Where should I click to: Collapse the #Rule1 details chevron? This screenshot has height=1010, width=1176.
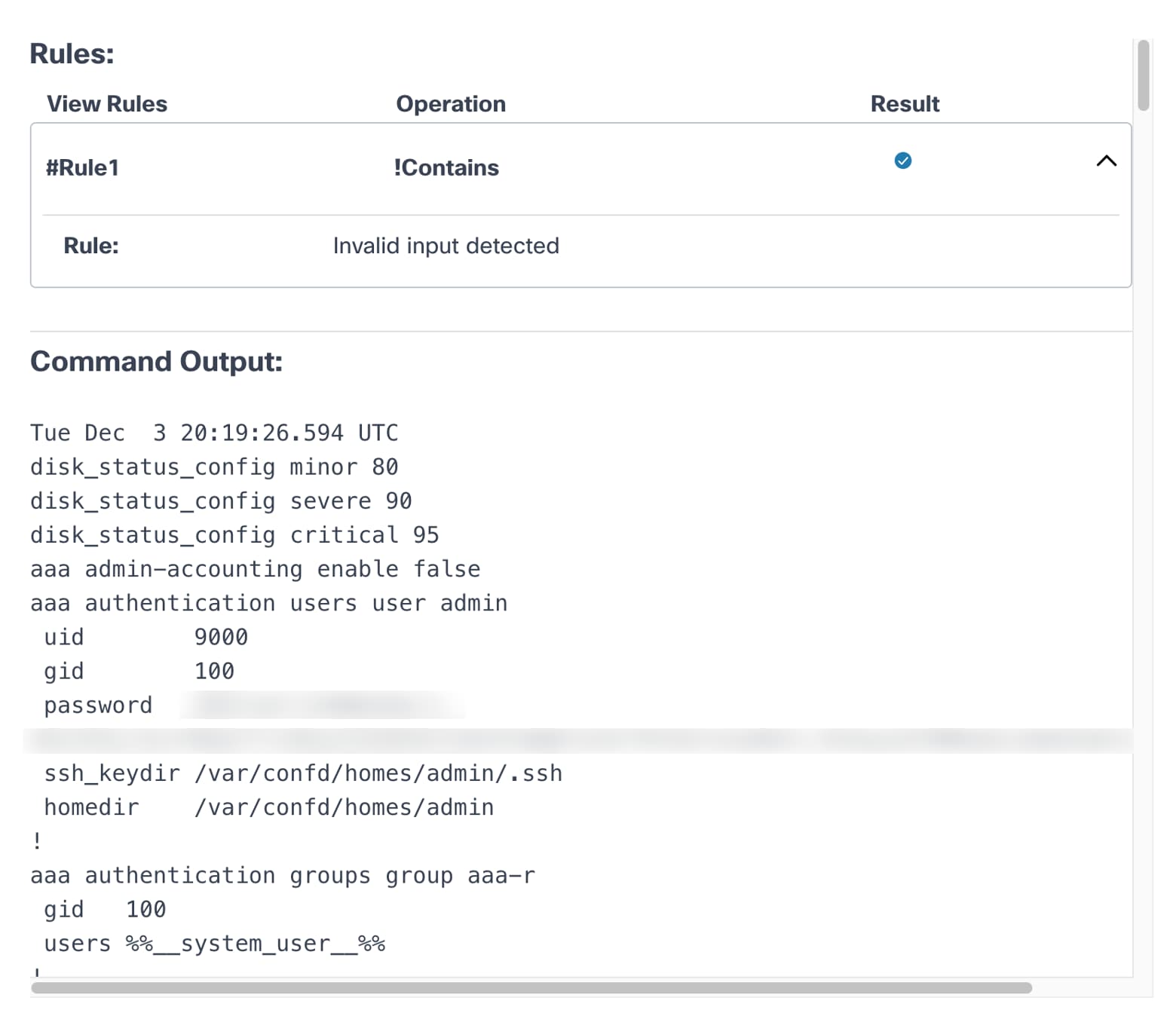point(1106,161)
